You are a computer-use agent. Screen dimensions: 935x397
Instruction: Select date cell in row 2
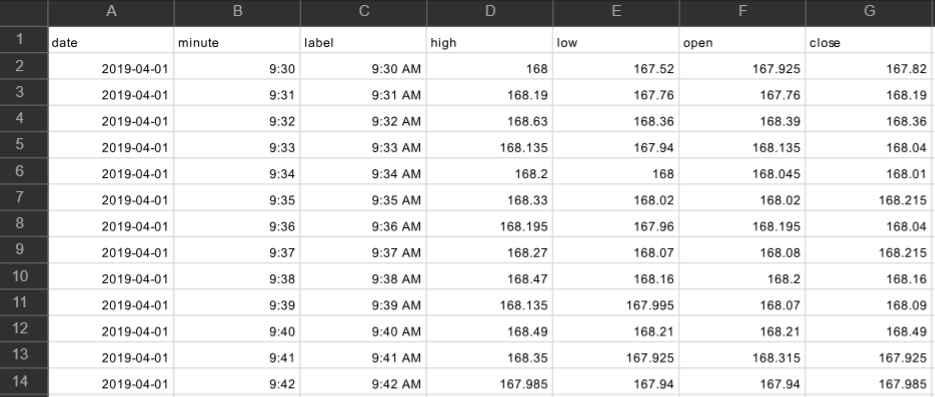tap(111, 66)
